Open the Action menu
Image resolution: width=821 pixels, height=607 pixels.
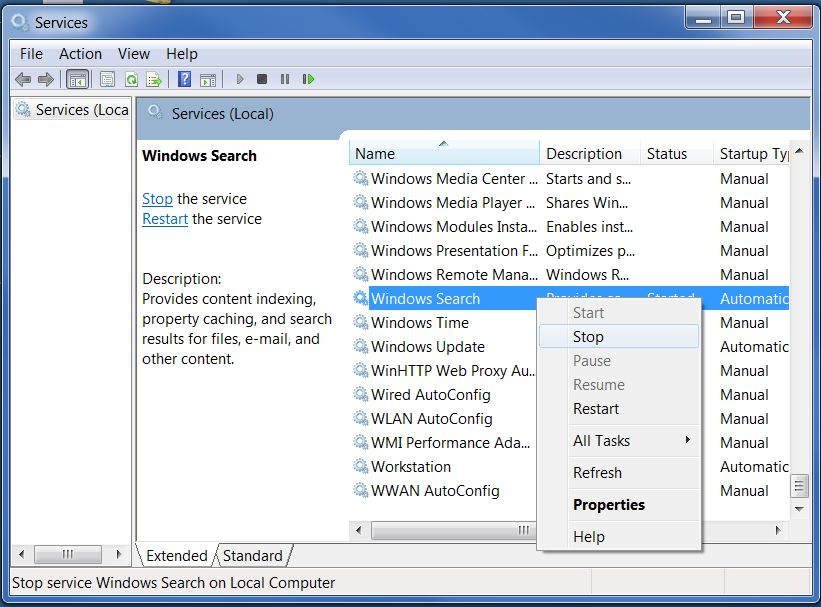[x=80, y=54]
